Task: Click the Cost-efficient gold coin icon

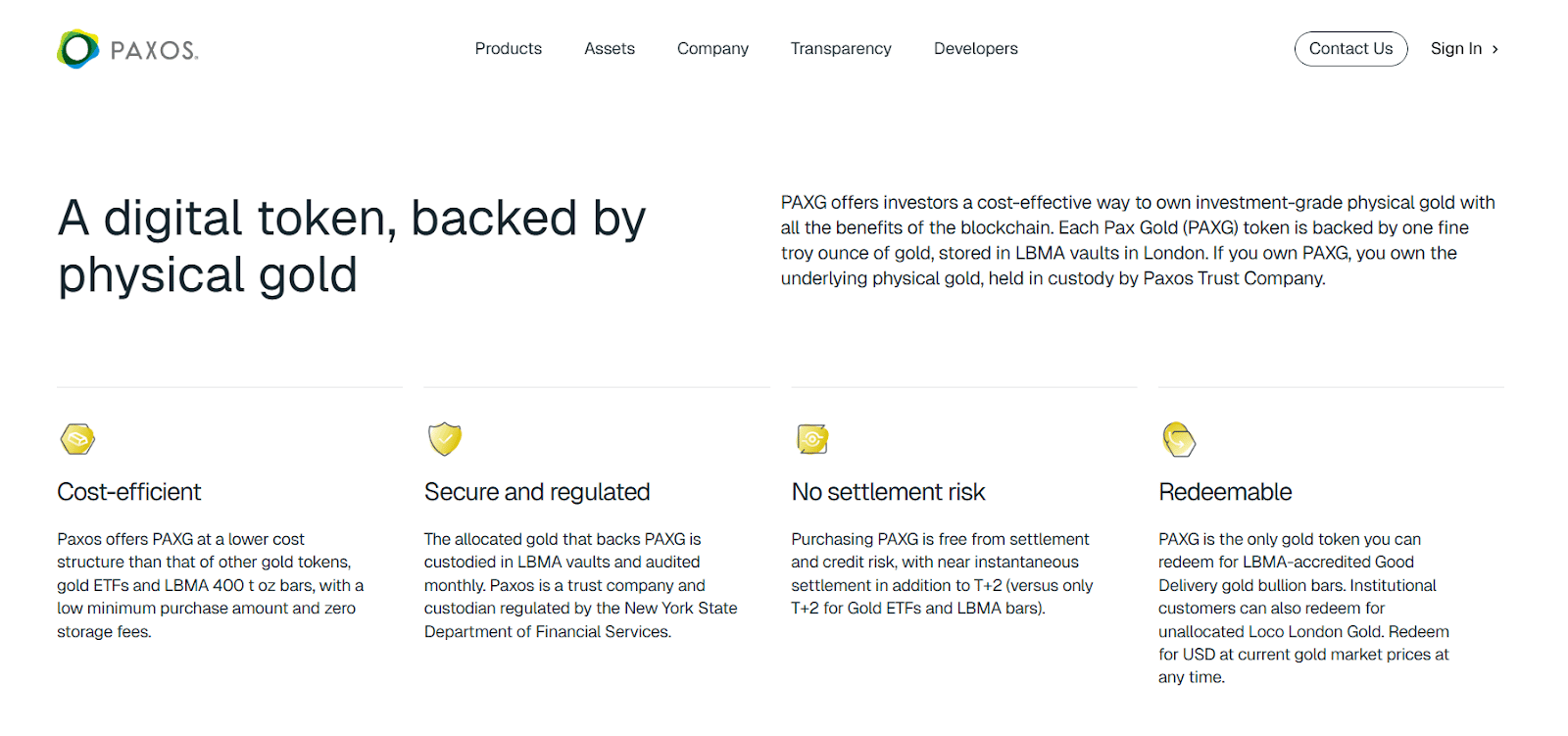Action: click(77, 439)
